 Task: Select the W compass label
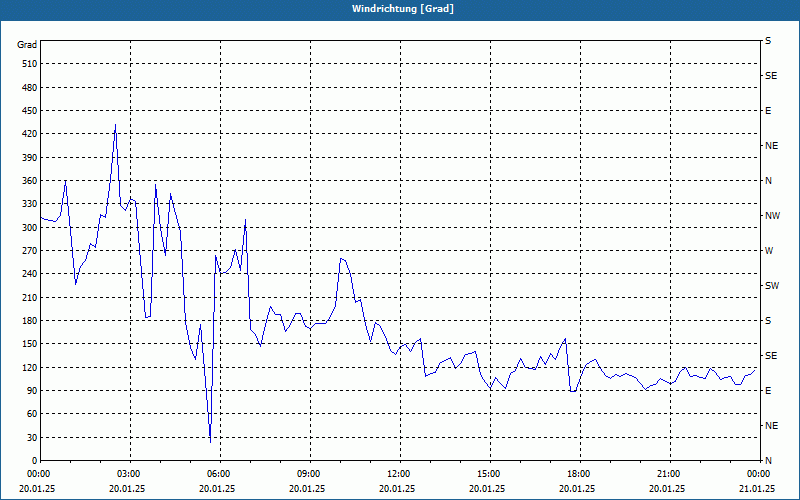point(769,251)
